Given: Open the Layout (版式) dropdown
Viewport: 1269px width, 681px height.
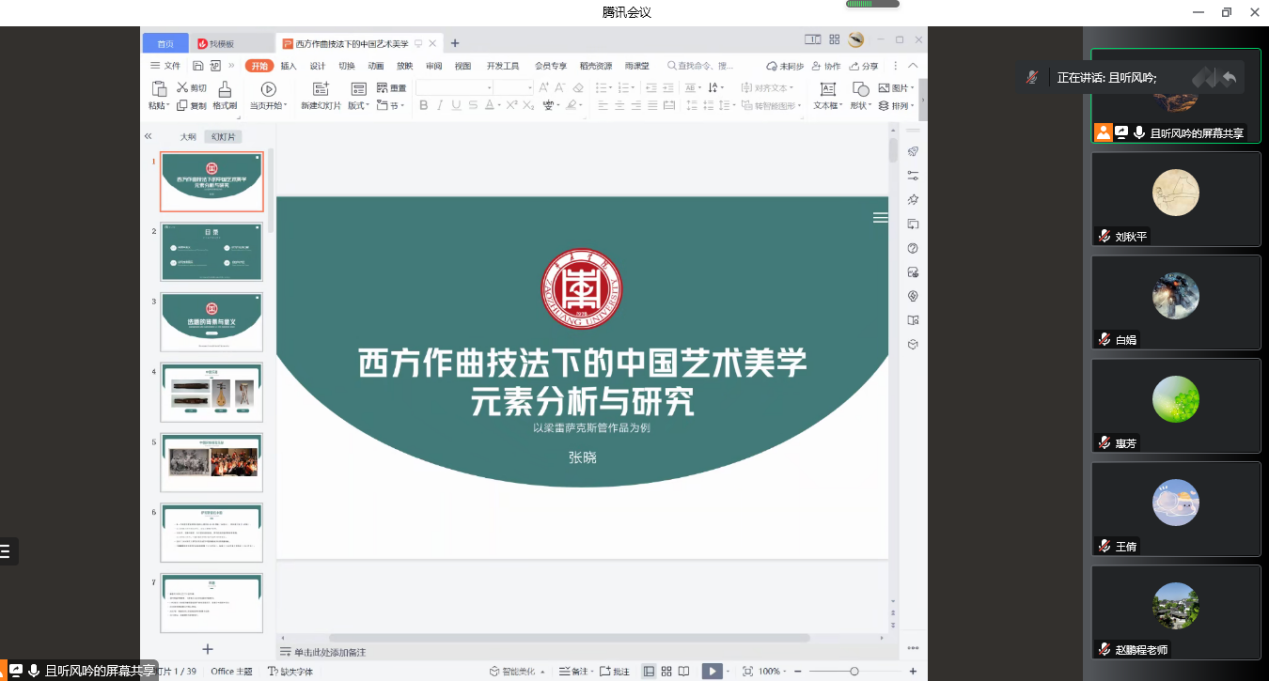Looking at the screenshot, I should click(x=358, y=106).
